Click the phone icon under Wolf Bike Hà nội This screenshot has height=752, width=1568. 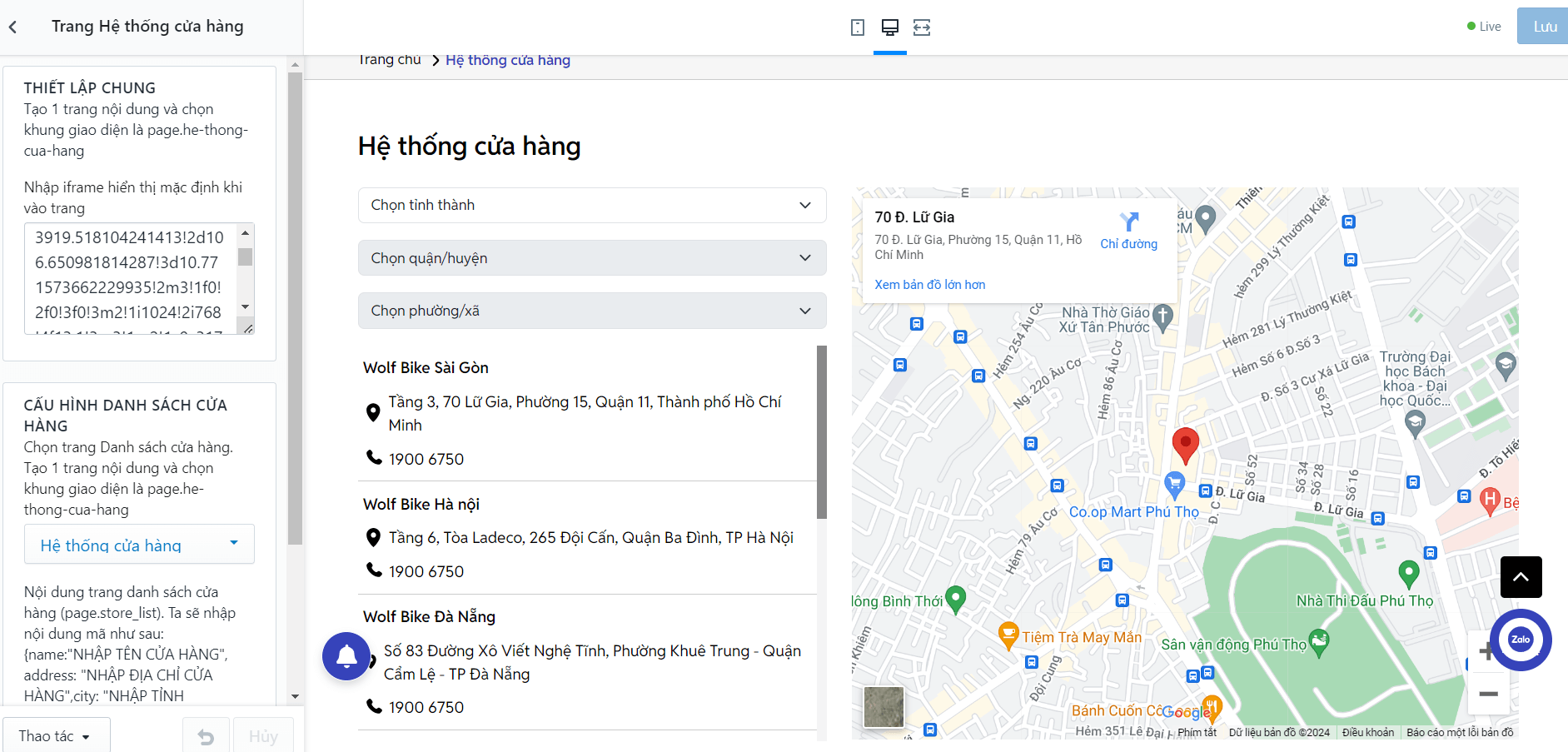tap(374, 570)
